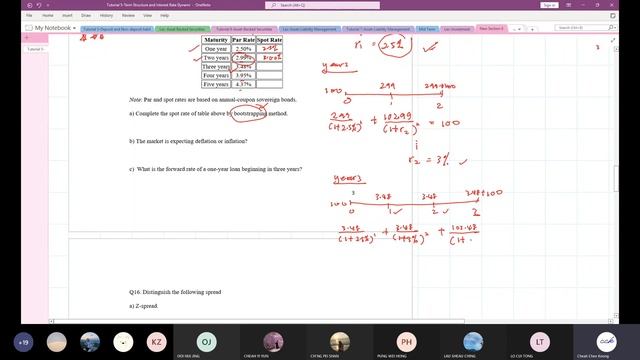Viewport: 640px width, 360px height.
Task: Focus the title bar Search box
Action: [322, 5]
